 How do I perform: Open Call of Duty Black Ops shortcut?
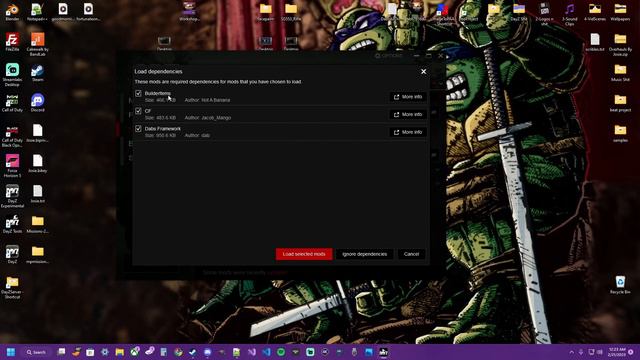pyautogui.click(x=12, y=137)
